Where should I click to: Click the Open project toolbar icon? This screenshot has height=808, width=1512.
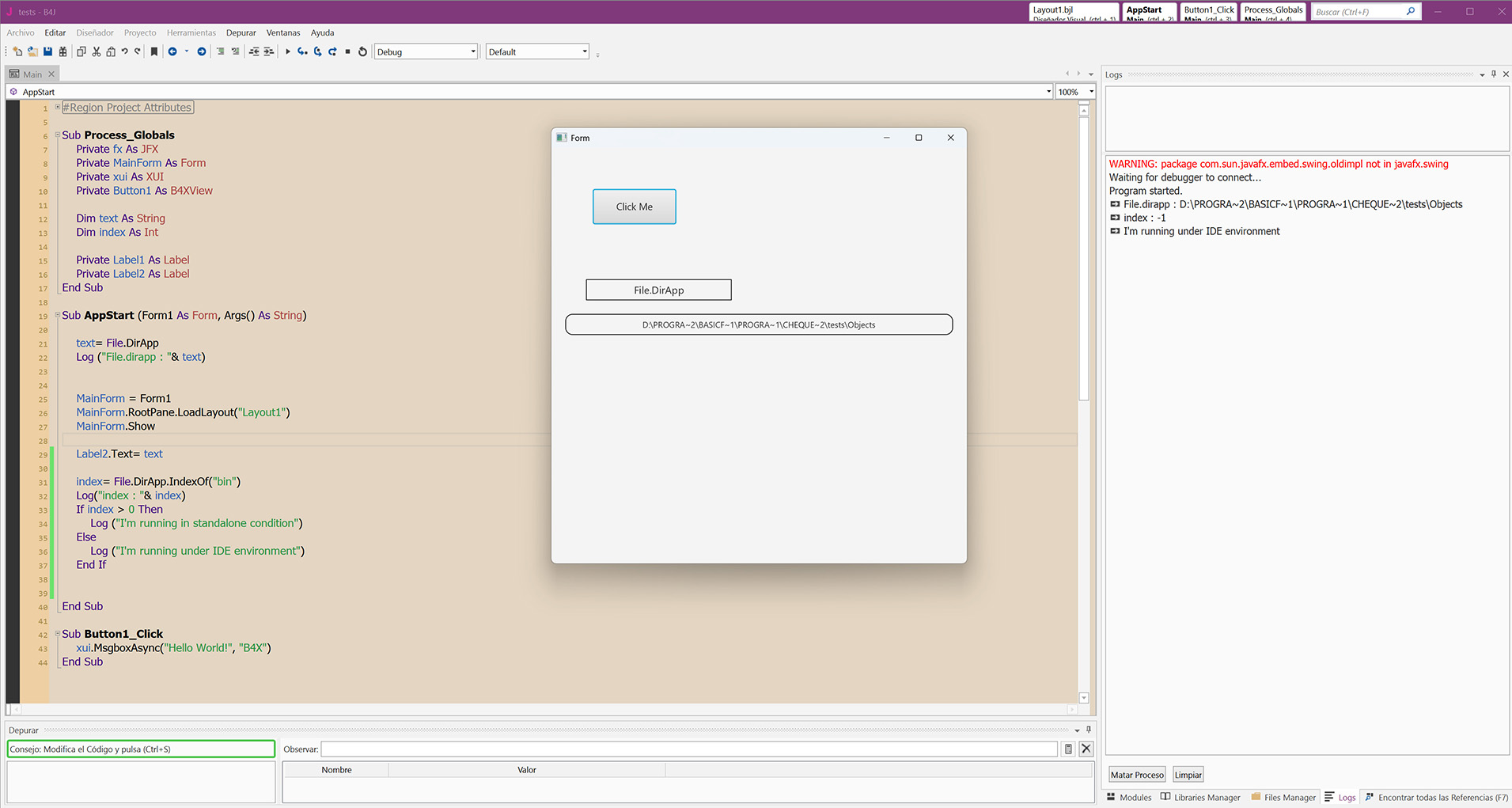click(32, 51)
